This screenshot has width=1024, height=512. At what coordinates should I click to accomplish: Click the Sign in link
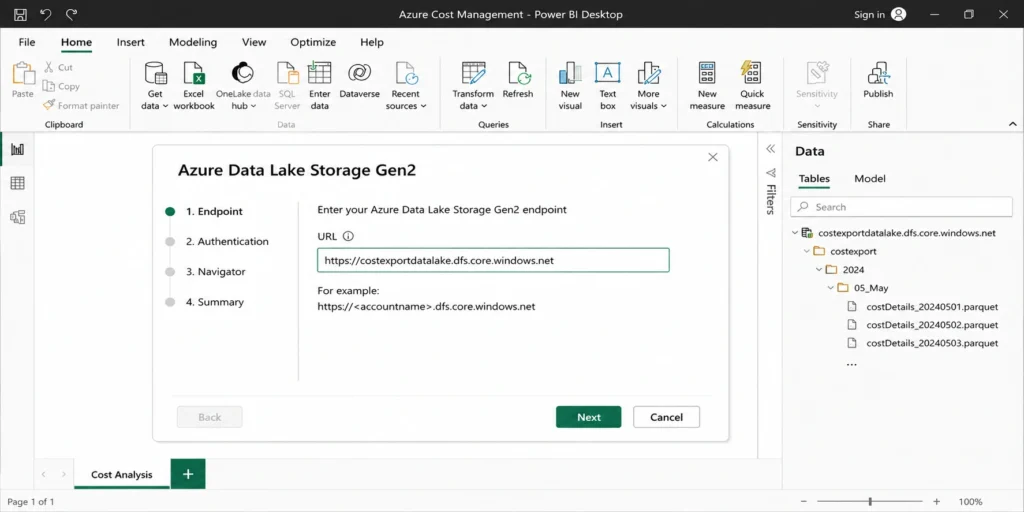(x=869, y=14)
